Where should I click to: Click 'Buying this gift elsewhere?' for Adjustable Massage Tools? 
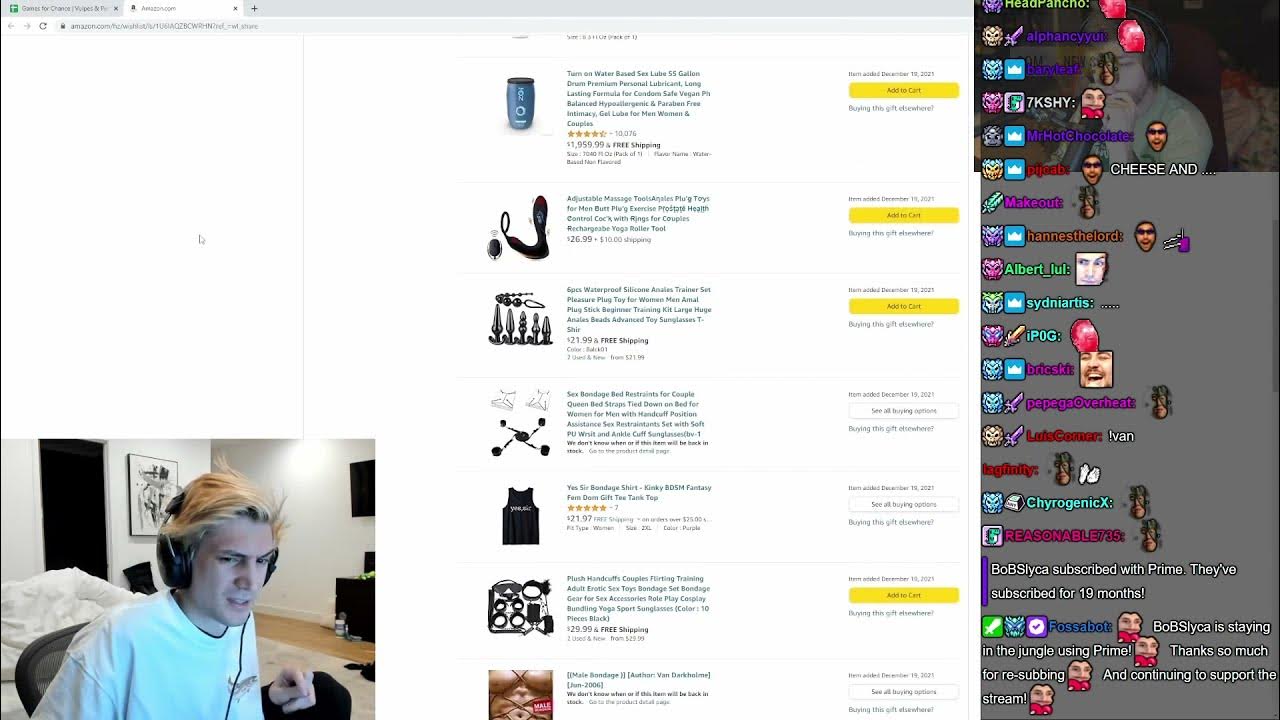pyautogui.click(x=890, y=233)
